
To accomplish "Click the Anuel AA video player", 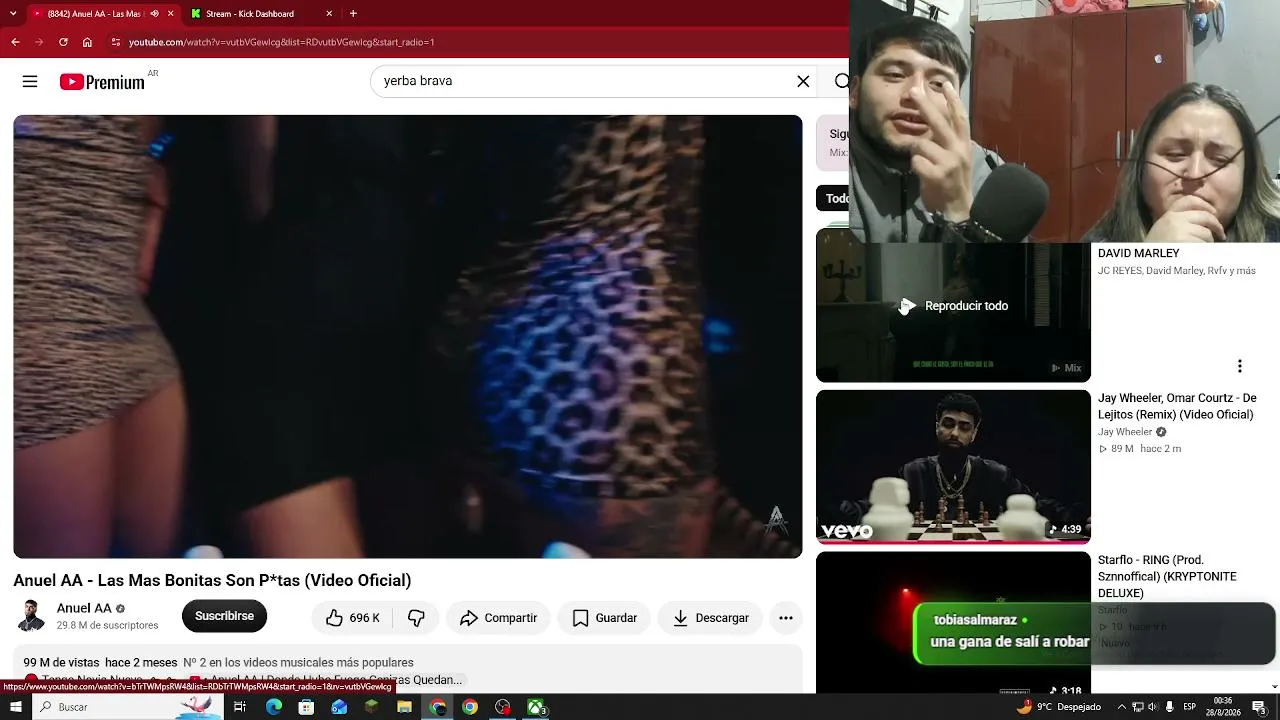I will point(408,336).
